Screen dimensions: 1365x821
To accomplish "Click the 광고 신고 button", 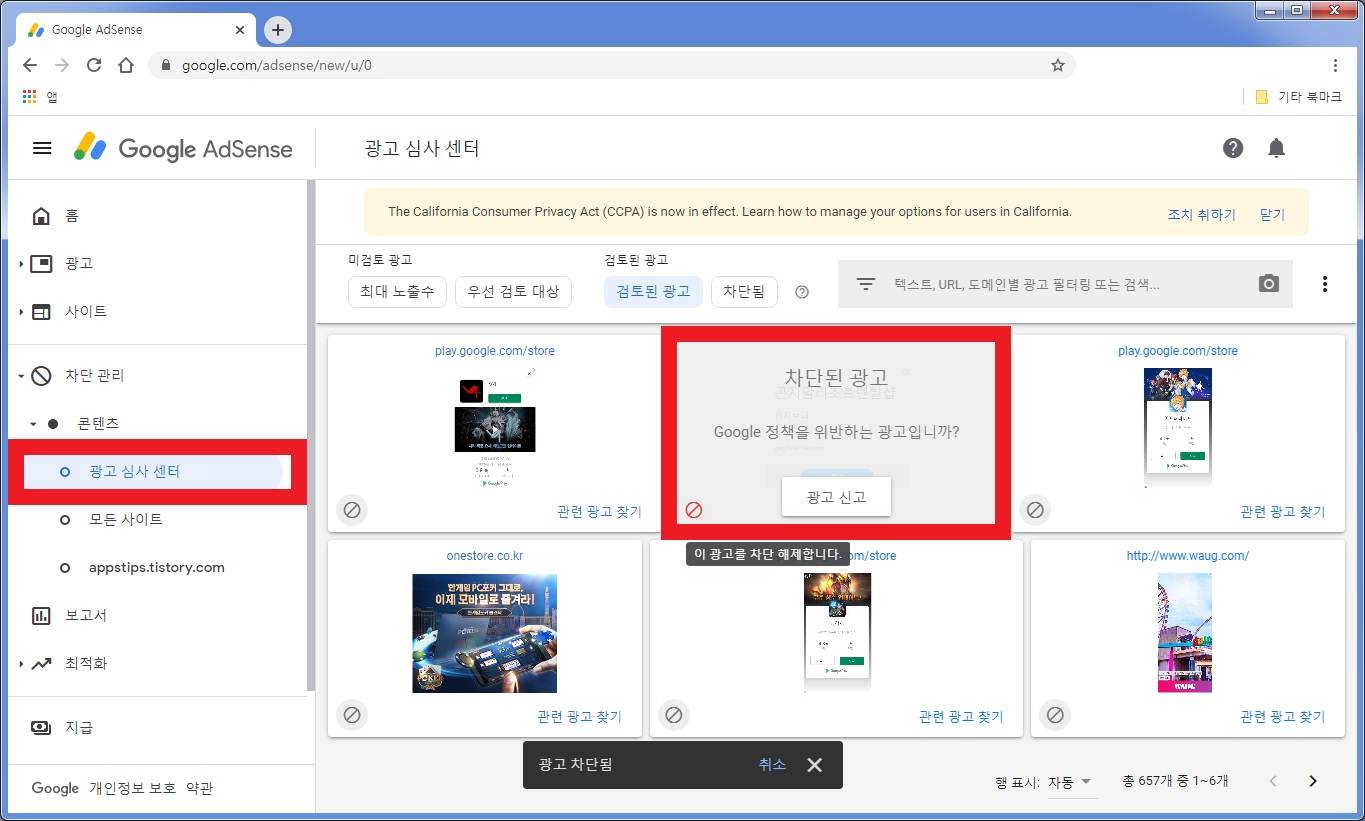I will (x=836, y=497).
